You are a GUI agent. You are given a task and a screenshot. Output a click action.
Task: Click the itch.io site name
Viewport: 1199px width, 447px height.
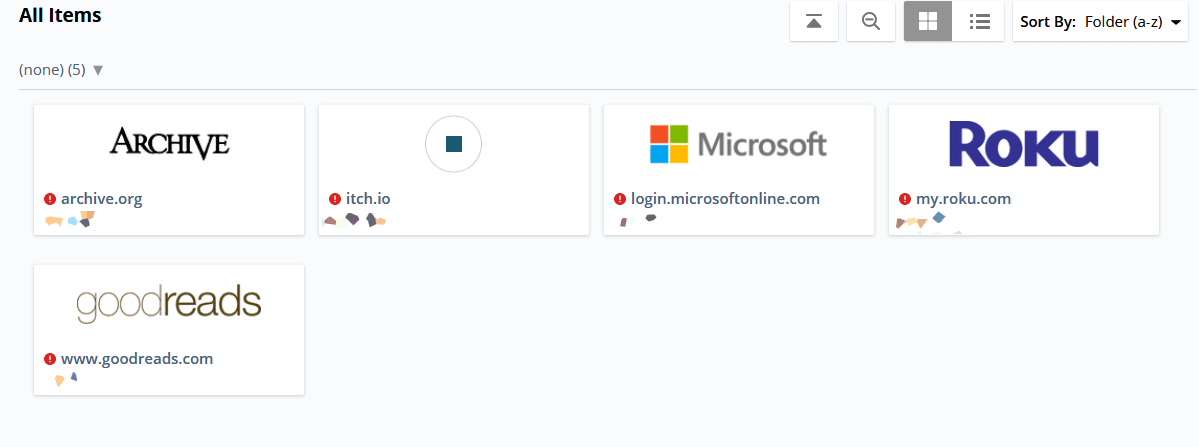pyautogui.click(x=368, y=199)
